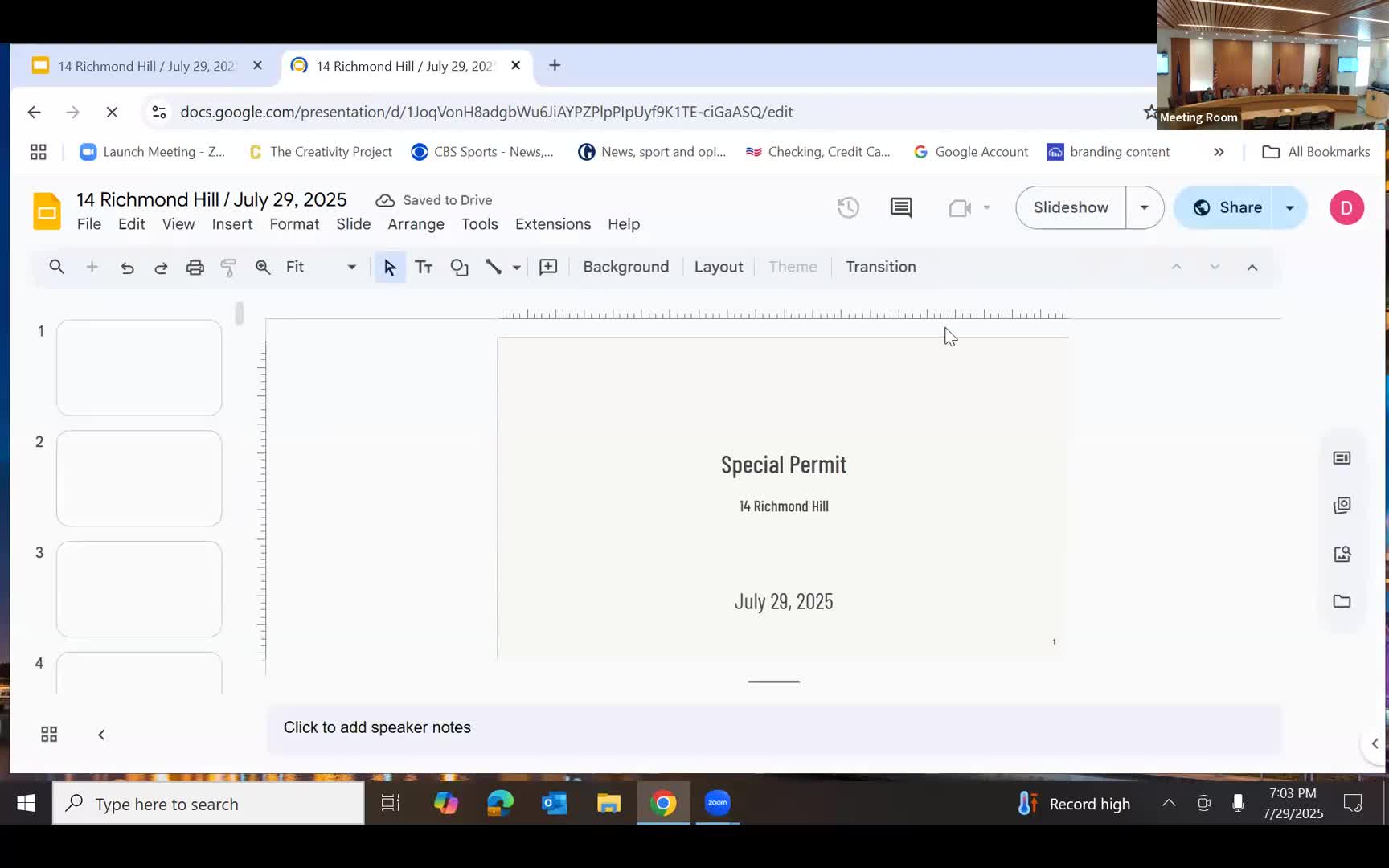
Task: Show more bookmarks chevron
Action: click(1219, 152)
